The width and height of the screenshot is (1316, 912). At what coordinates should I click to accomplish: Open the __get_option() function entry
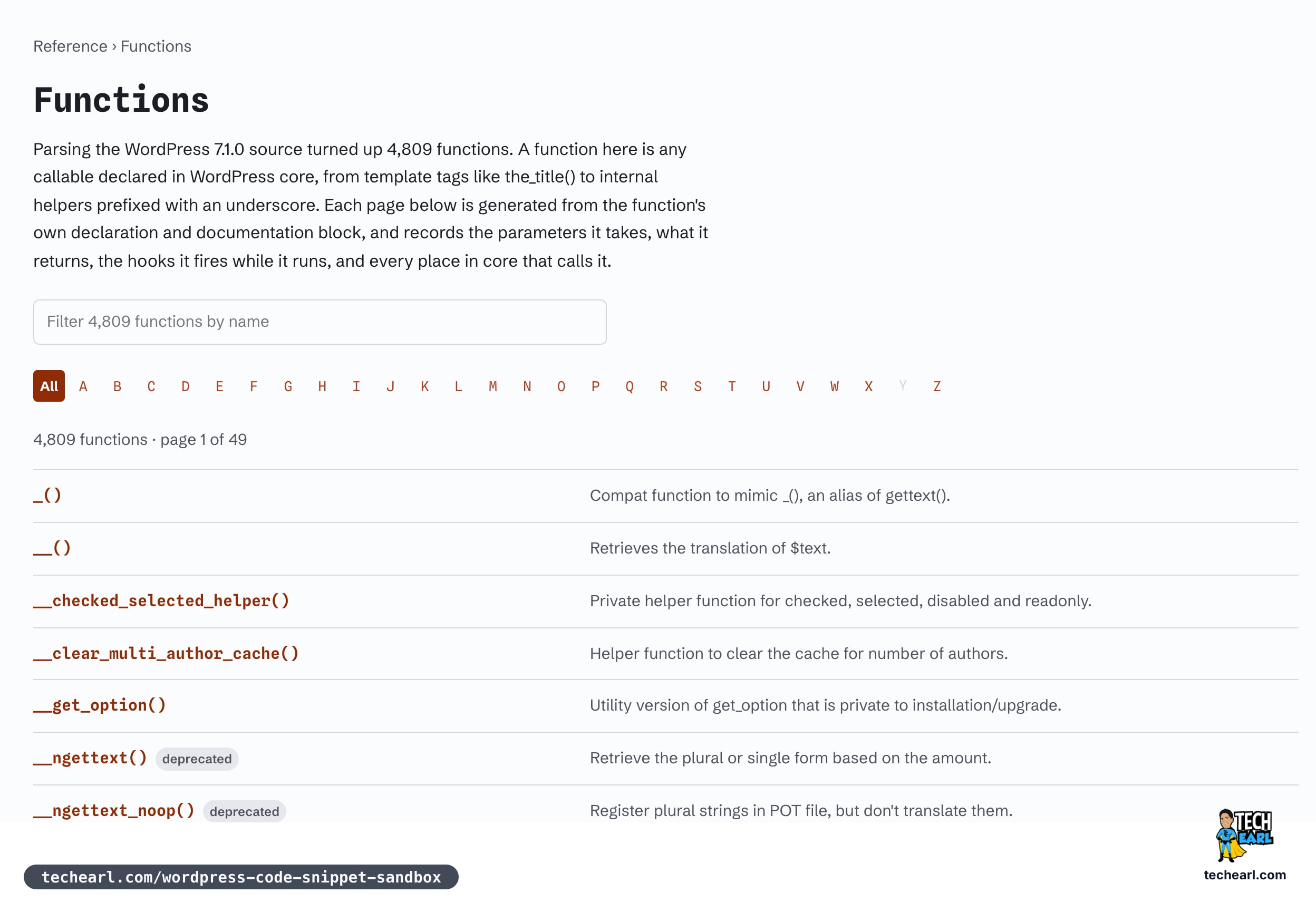coord(100,705)
